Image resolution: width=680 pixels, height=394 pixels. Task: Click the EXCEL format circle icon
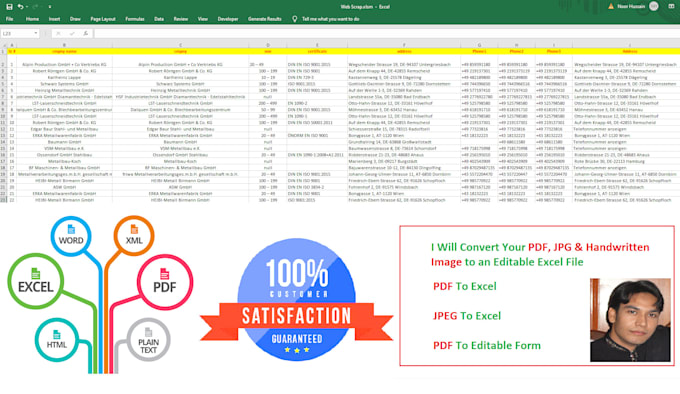point(36,281)
